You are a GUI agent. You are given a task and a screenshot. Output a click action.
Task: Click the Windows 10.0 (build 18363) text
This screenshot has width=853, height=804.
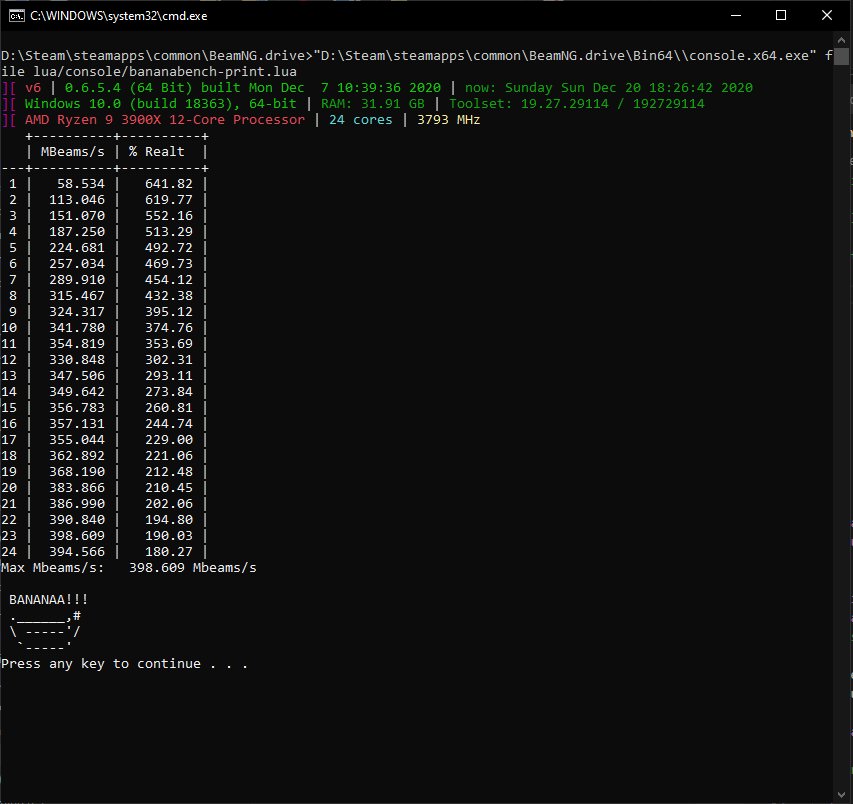click(x=132, y=104)
